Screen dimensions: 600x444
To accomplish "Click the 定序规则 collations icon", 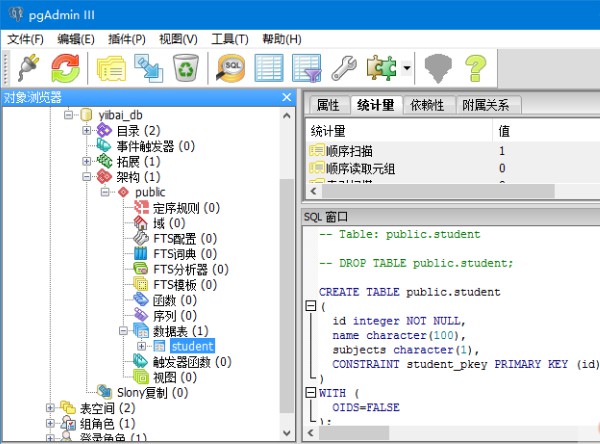I will pyautogui.click(x=141, y=207).
